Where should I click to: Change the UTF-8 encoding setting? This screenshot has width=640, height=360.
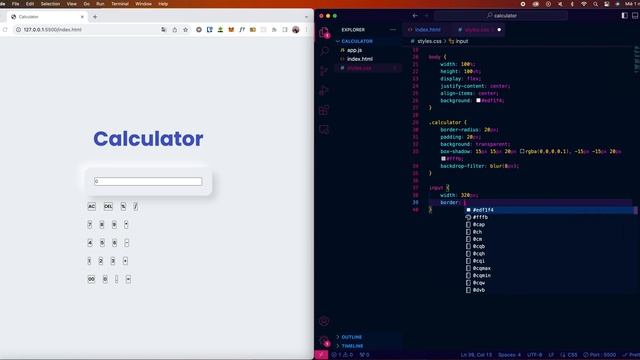[535, 355]
